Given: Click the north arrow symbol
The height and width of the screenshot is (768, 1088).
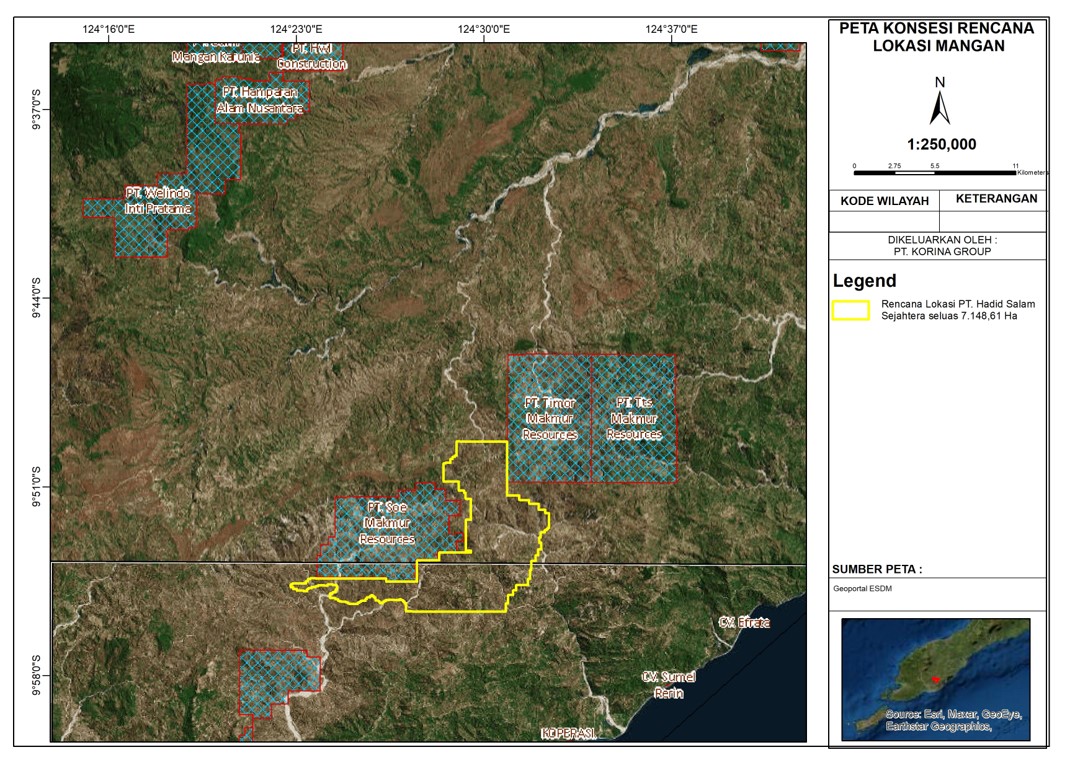Looking at the screenshot, I should pyautogui.click(x=938, y=101).
